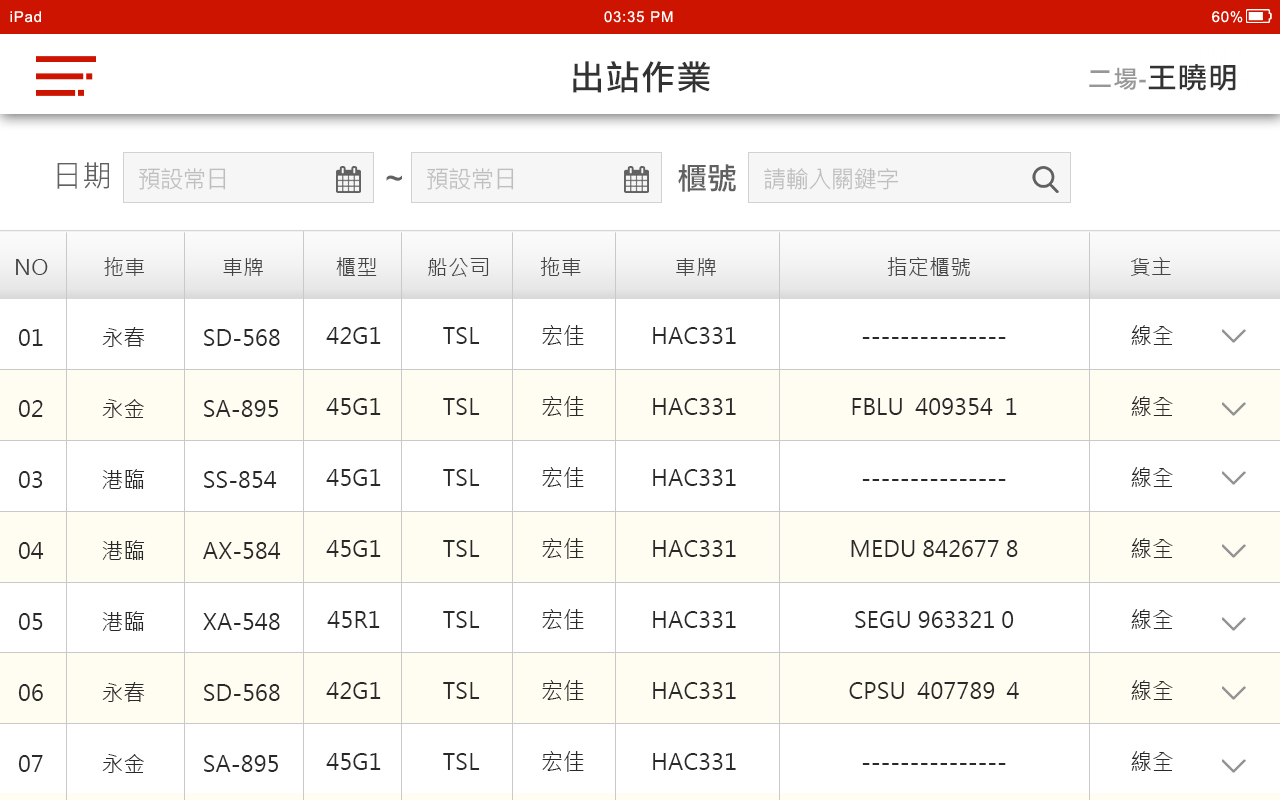The image size is (1280, 800).
Task: Focus the end date field
Action: (536, 178)
